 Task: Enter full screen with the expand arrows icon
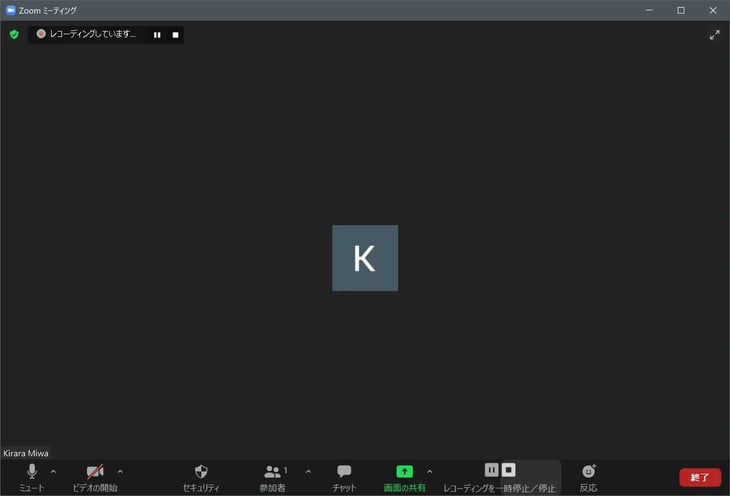tap(714, 34)
